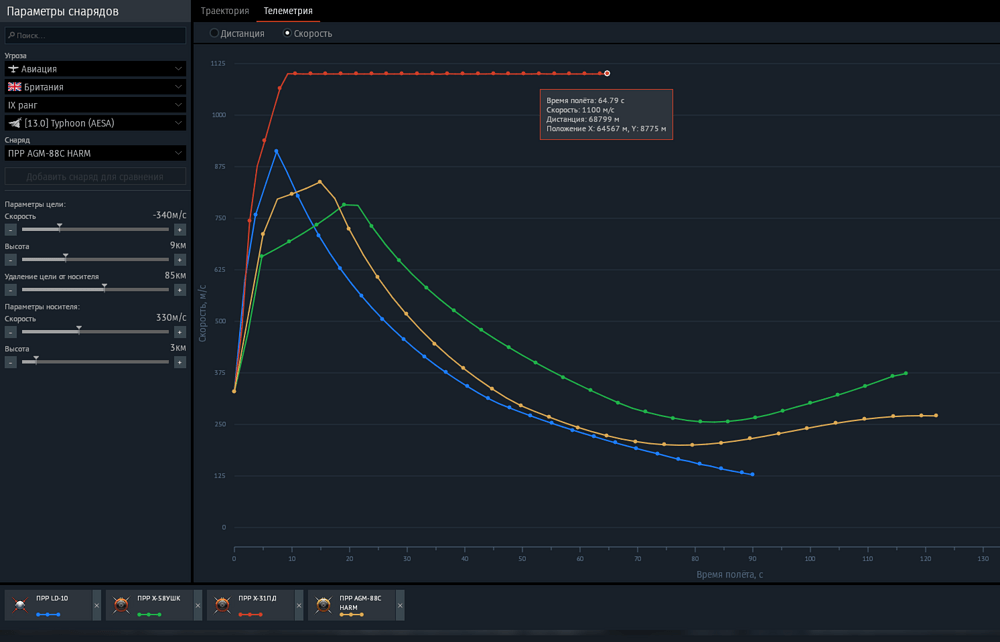The height and width of the screenshot is (642, 1000).
Task: Click Добавить снаряд для сравнения button
Action: (x=96, y=177)
